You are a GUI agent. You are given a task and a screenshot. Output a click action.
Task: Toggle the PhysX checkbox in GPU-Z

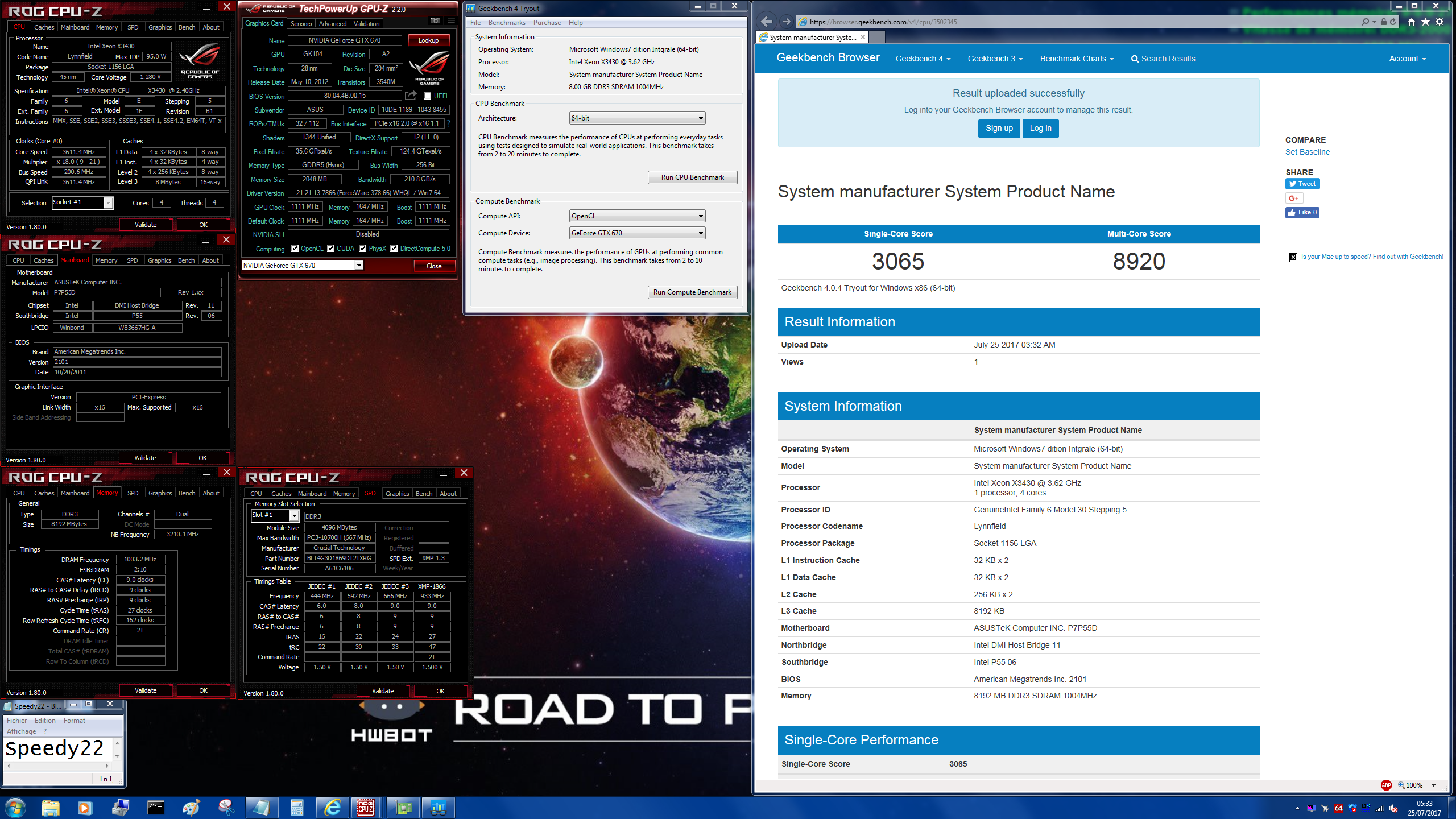(362, 249)
